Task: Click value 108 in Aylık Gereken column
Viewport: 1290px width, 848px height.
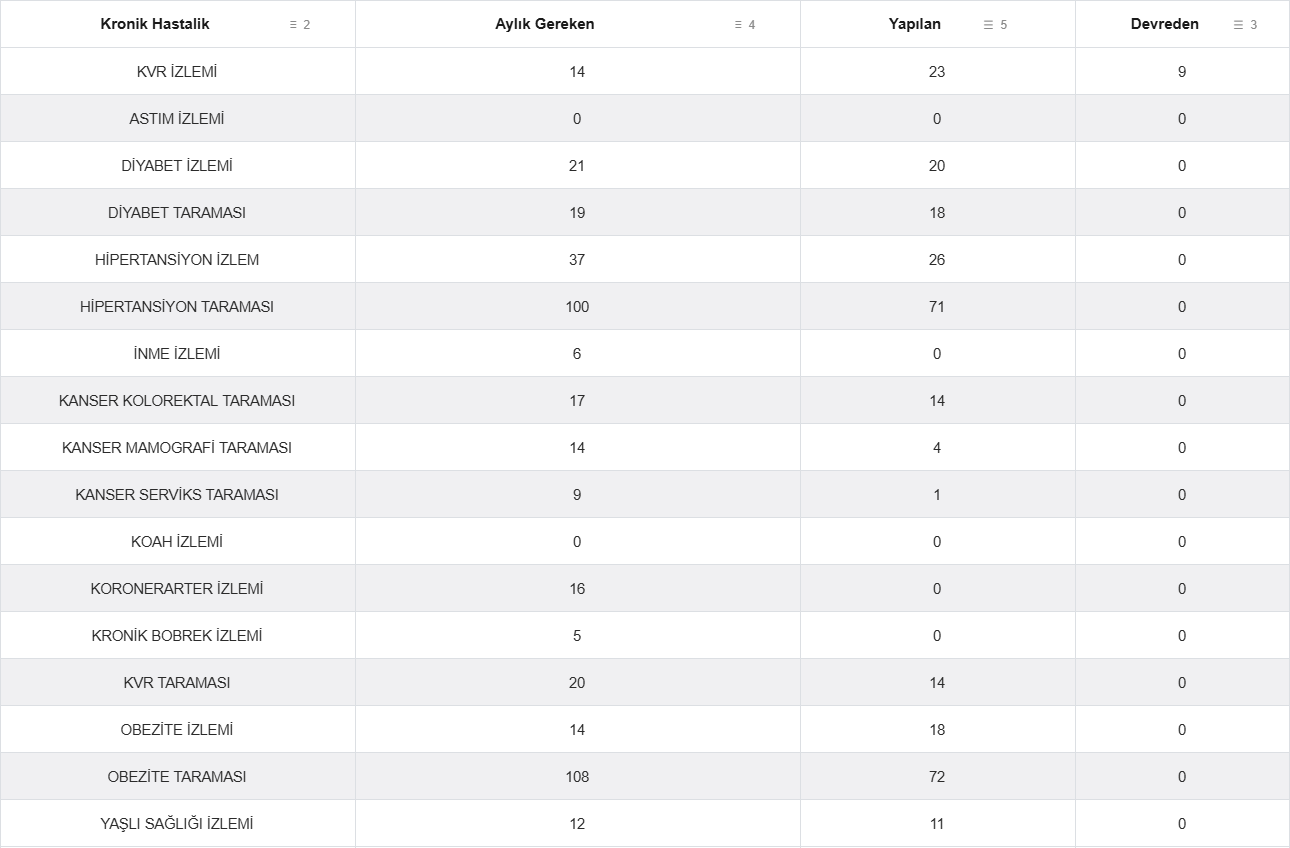Action: pyautogui.click(x=577, y=777)
